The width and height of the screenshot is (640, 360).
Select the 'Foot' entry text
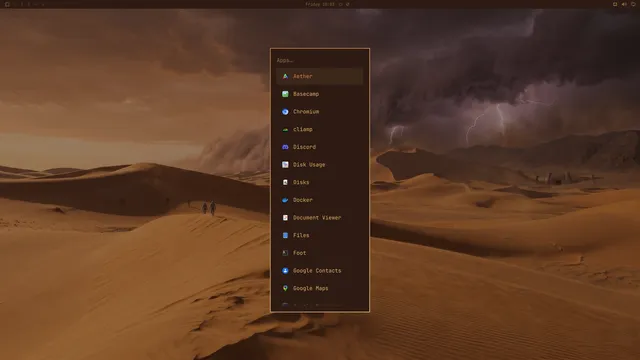click(x=300, y=253)
